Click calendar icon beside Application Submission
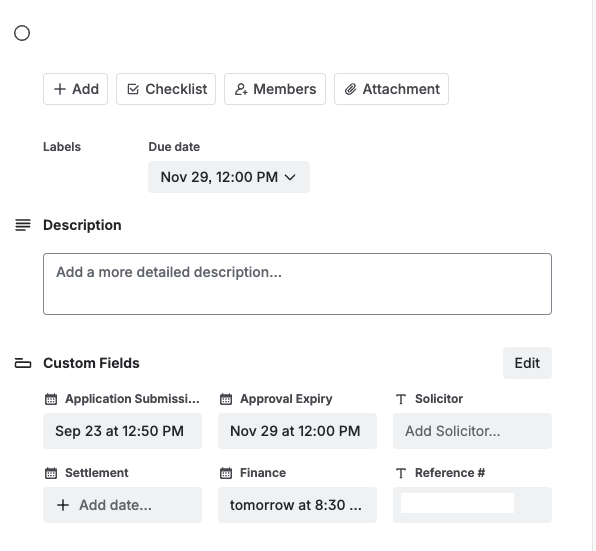This screenshot has width=596, height=551. tap(51, 399)
